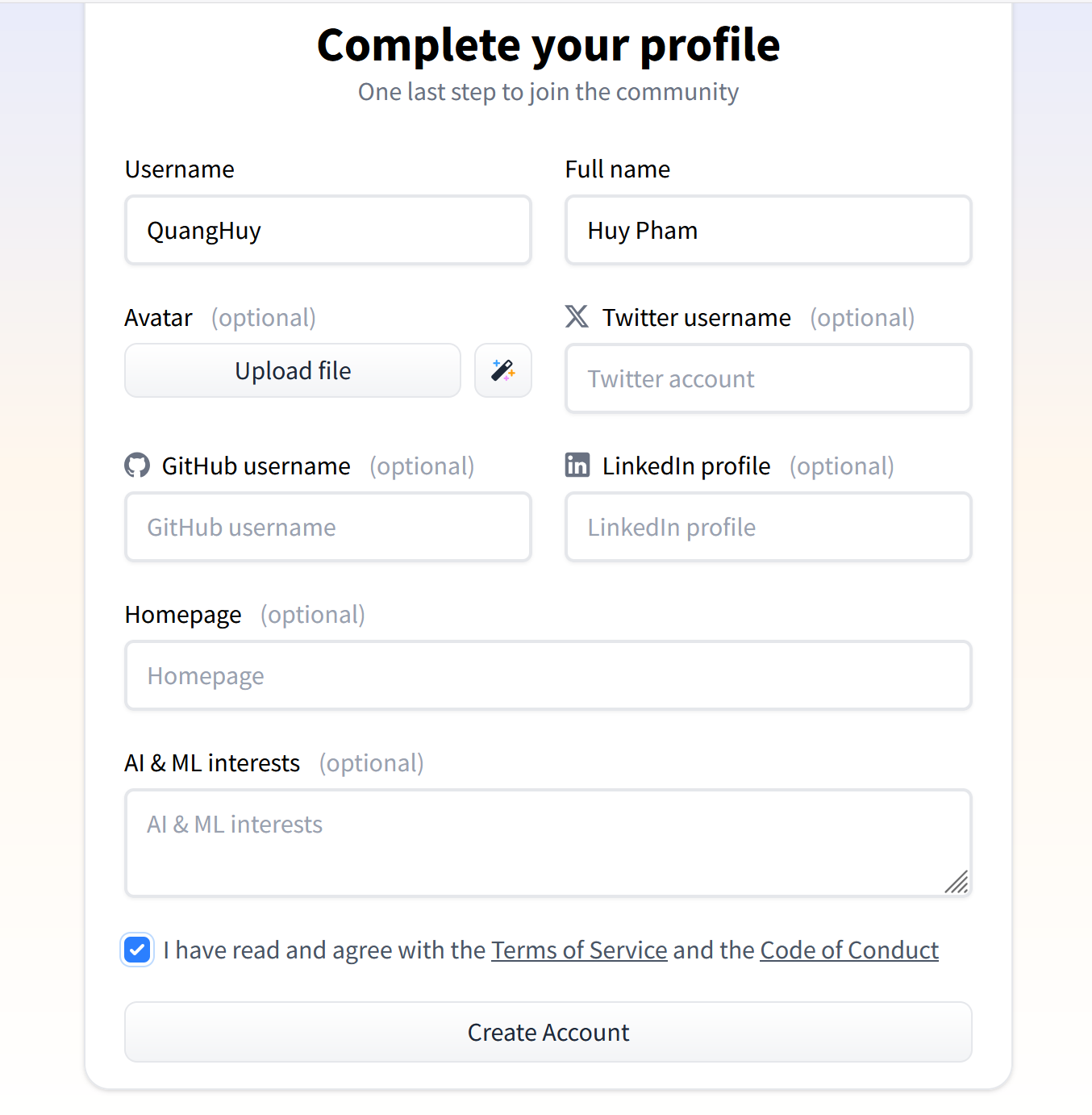
Task: Select the GitHub username input field
Action: pyautogui.click(x=328, y=527)
